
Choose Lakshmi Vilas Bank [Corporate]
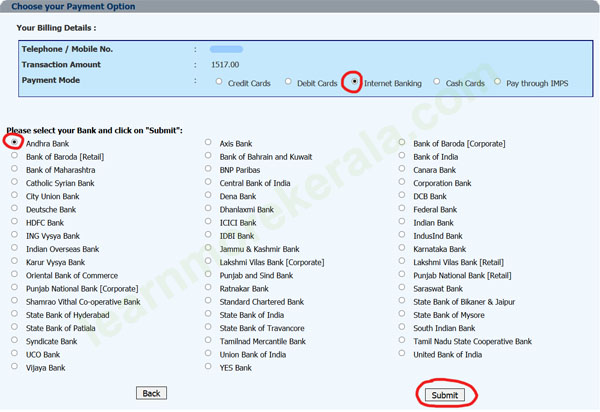pos(208,261)
